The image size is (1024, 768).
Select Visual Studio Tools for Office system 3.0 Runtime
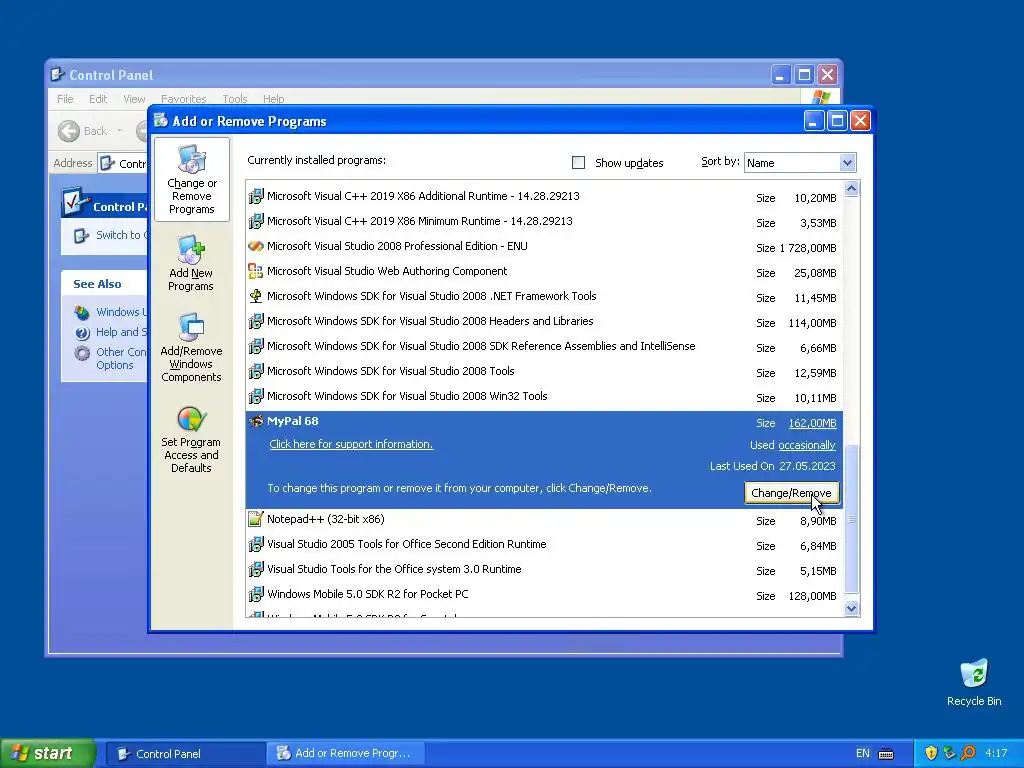(545, 570)
